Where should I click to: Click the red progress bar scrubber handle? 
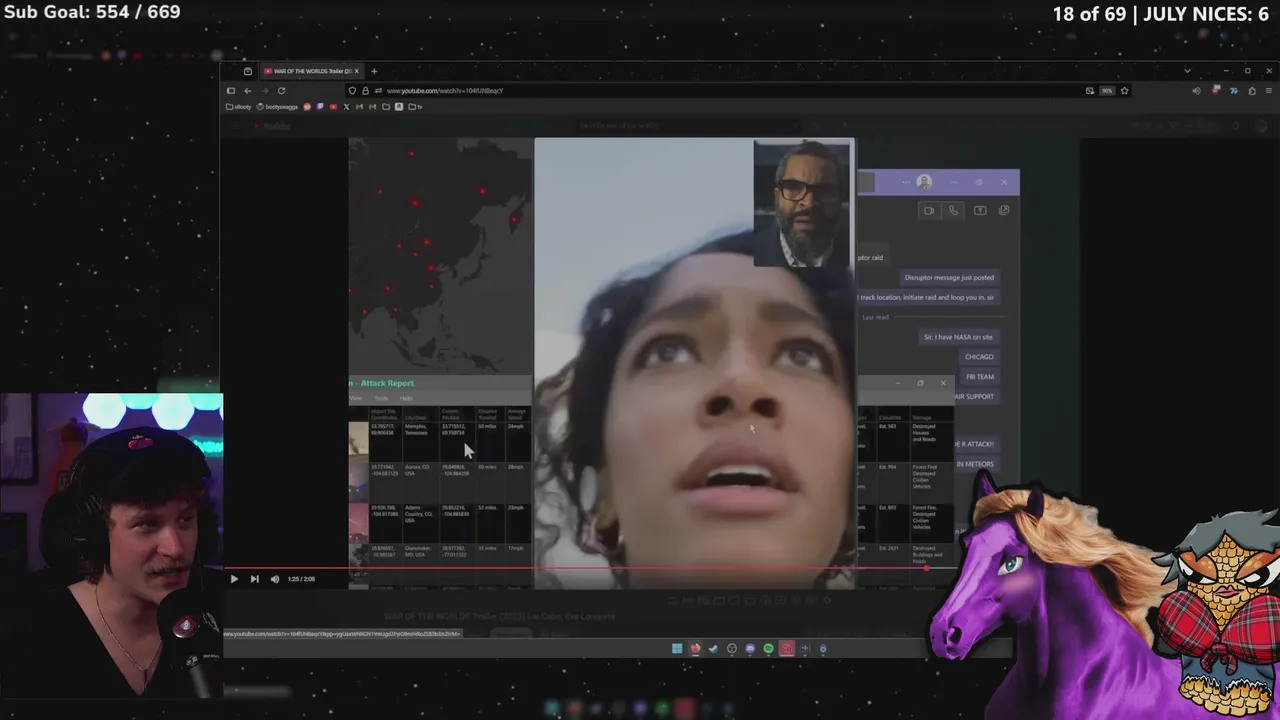pyautogui.click(x=927, y=568)
